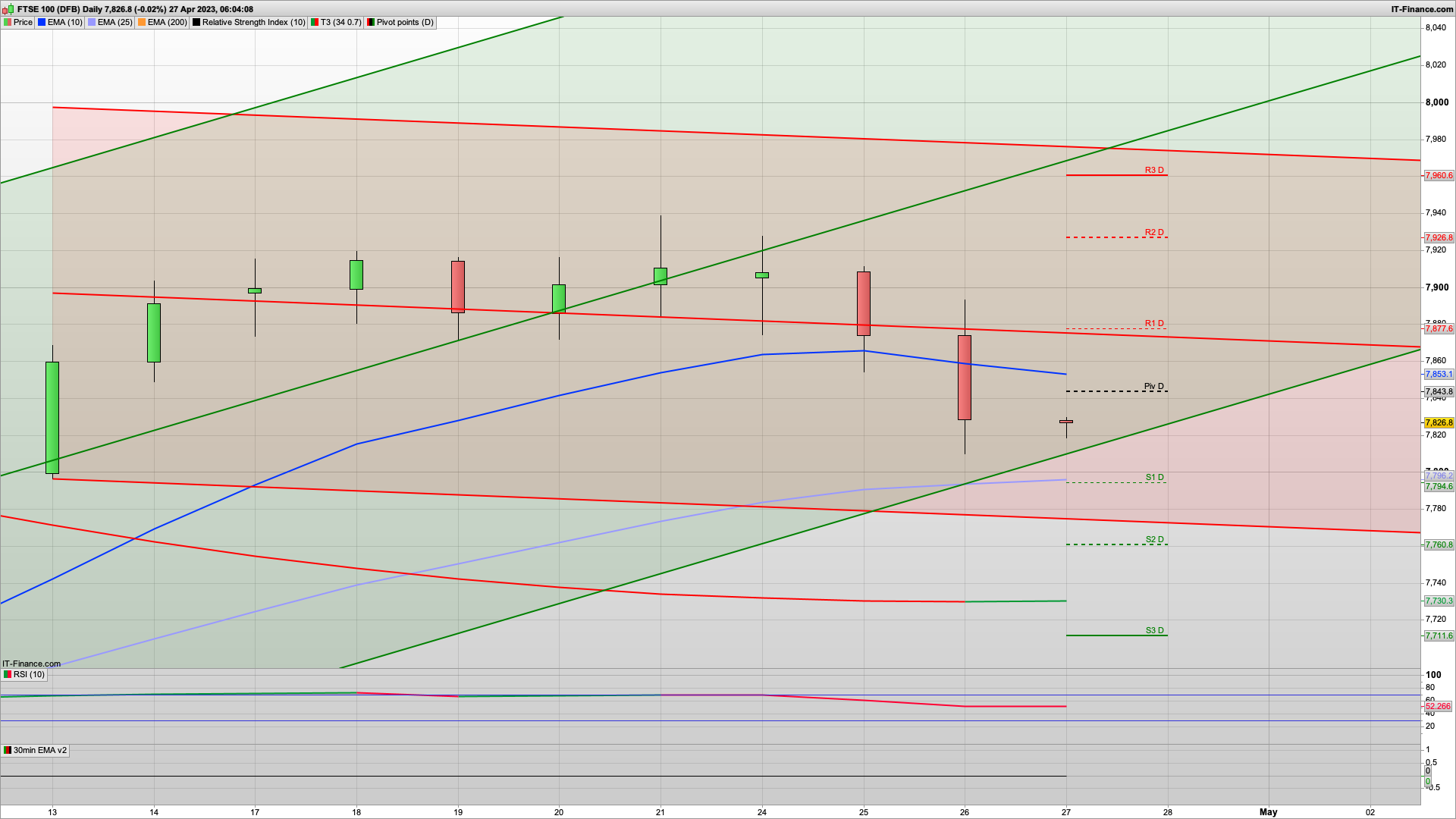
Task: Click the S3 D pivot level line
Action: 1116,635
